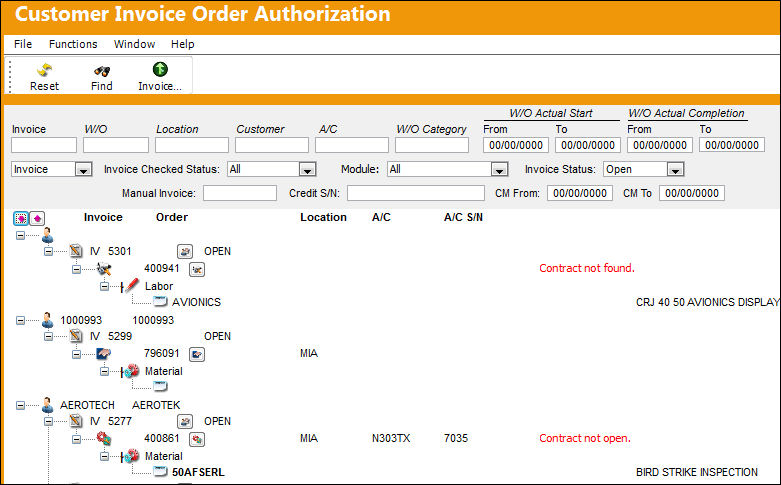Click the CM To date field
The width and height of the screenshot is (781, 485).
[692, 193]
